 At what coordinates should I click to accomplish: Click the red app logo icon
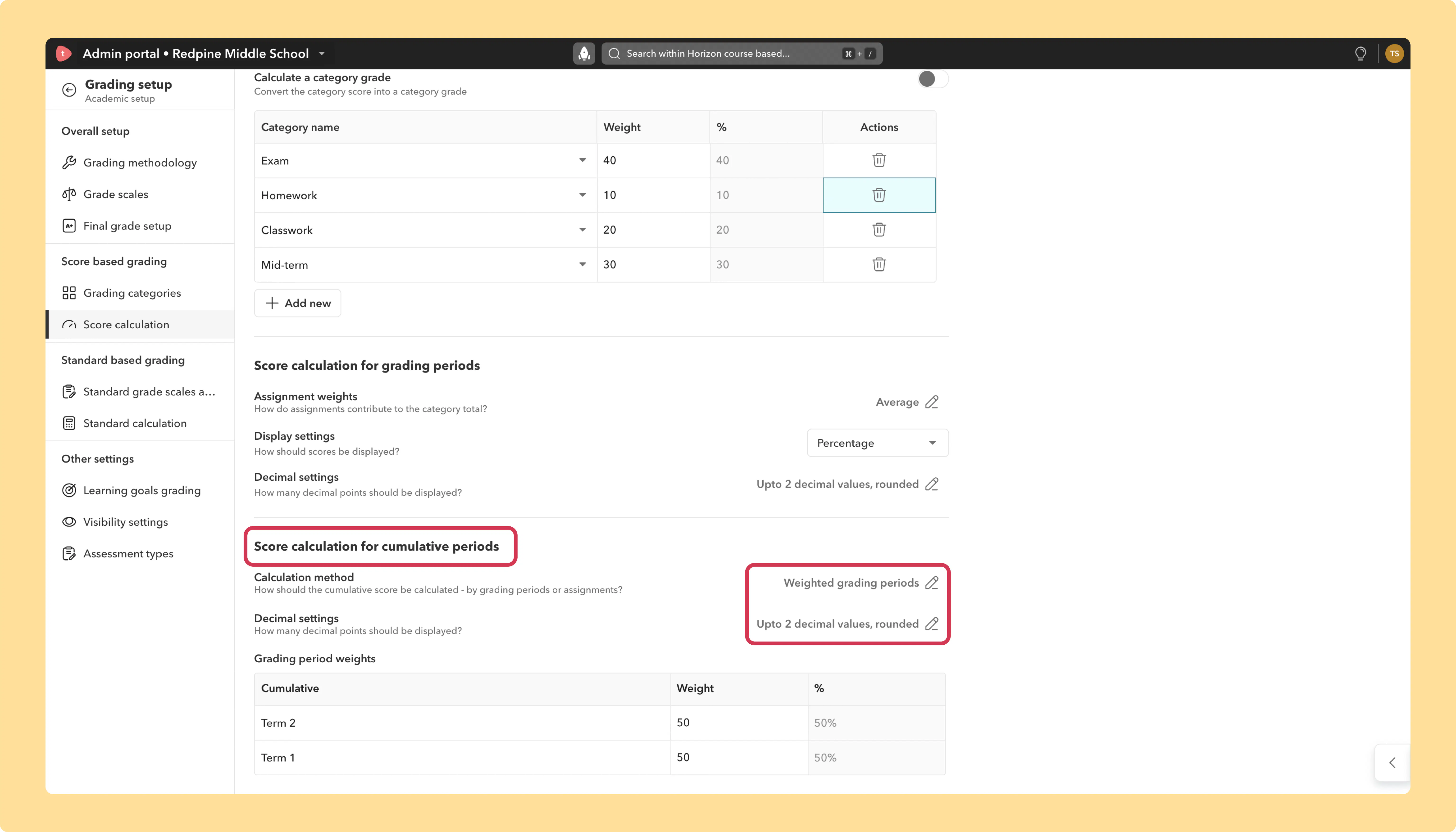[x=64, y=54]
